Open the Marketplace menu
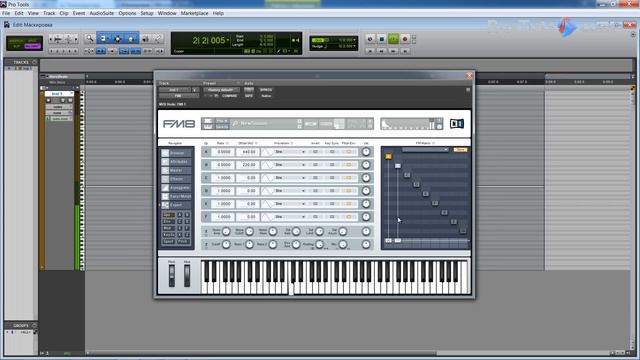This screenshot has height=360, width=640. 194,13
